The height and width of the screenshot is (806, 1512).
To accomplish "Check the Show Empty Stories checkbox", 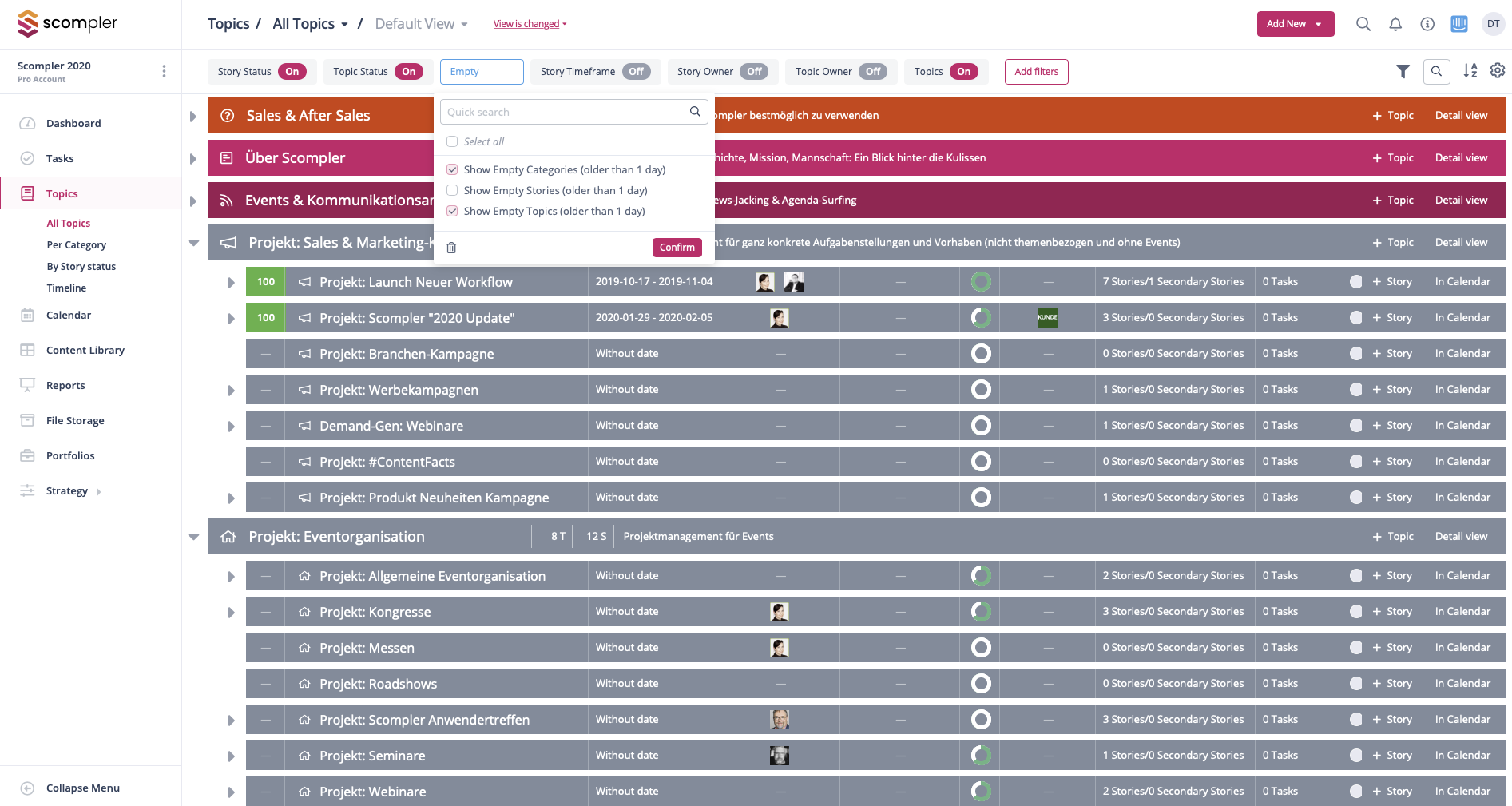I will tap(452, 190).
